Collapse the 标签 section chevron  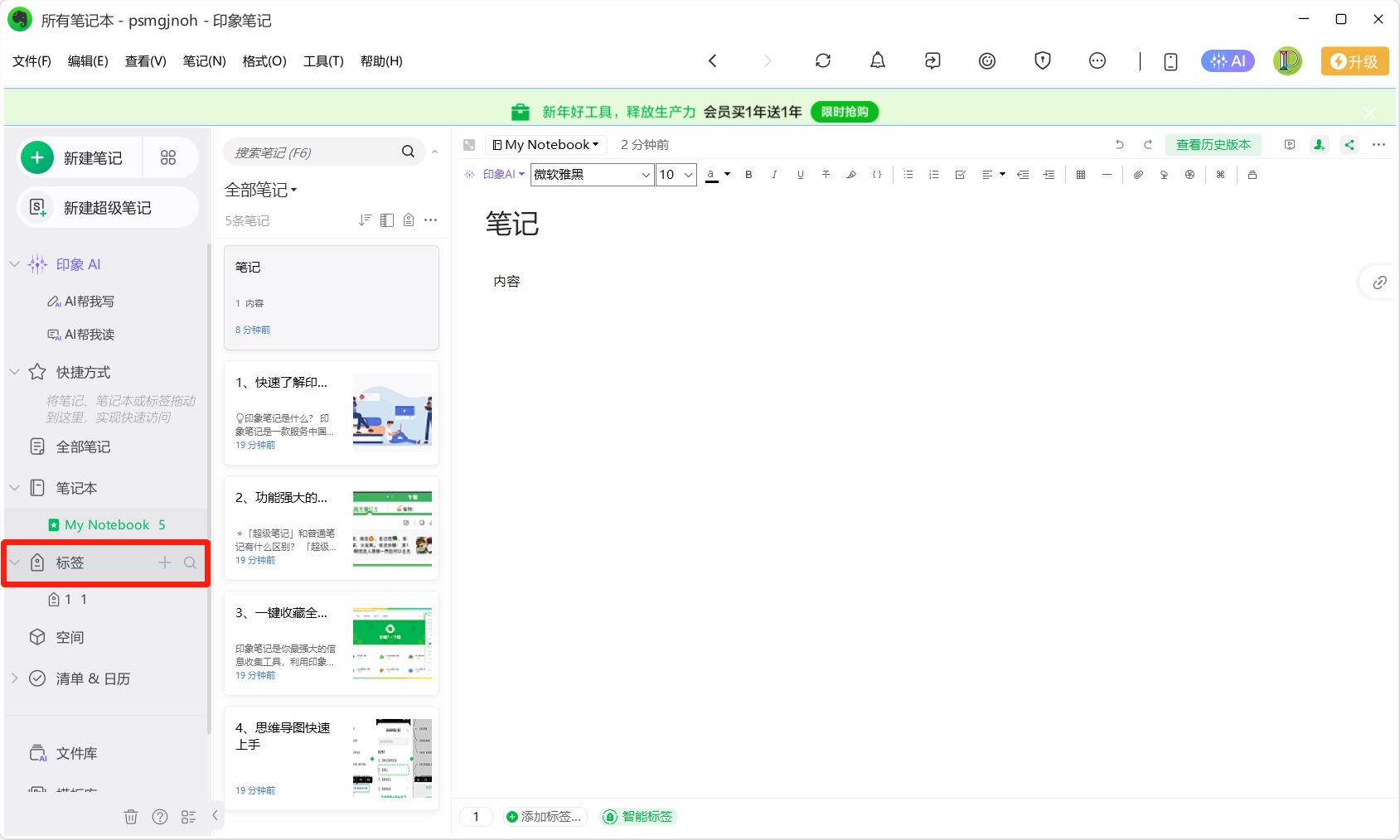(x=14, y=562)
